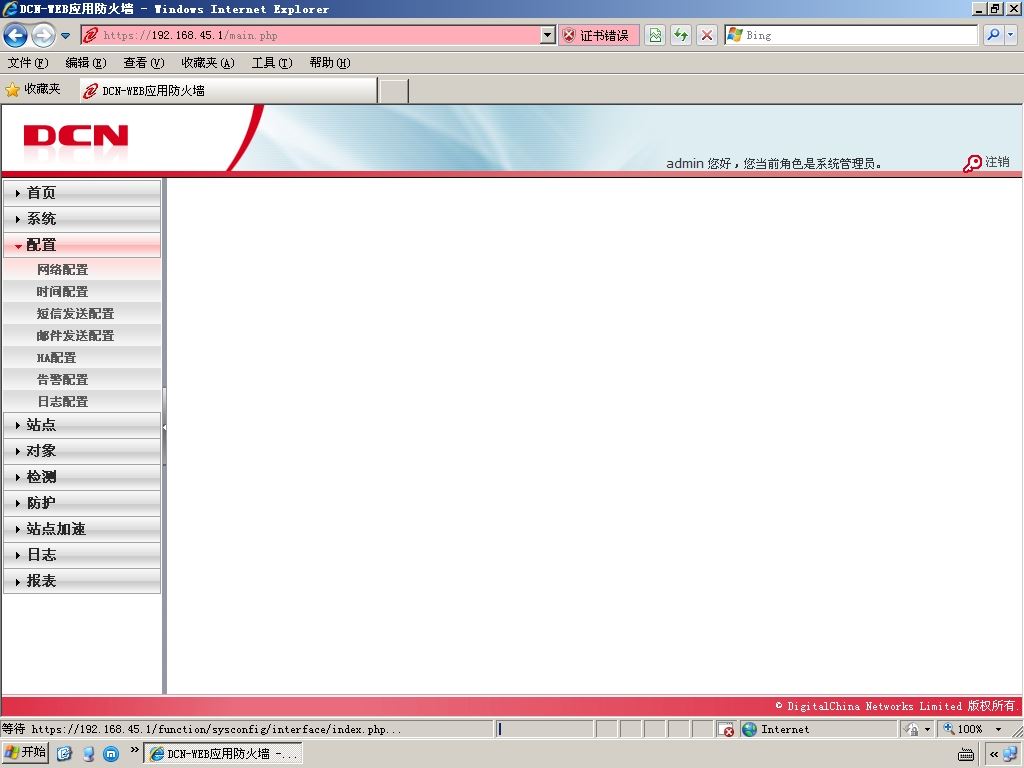Stop loading with the red X icon
Screen dimensions: 1024x768
pos(706,35)
